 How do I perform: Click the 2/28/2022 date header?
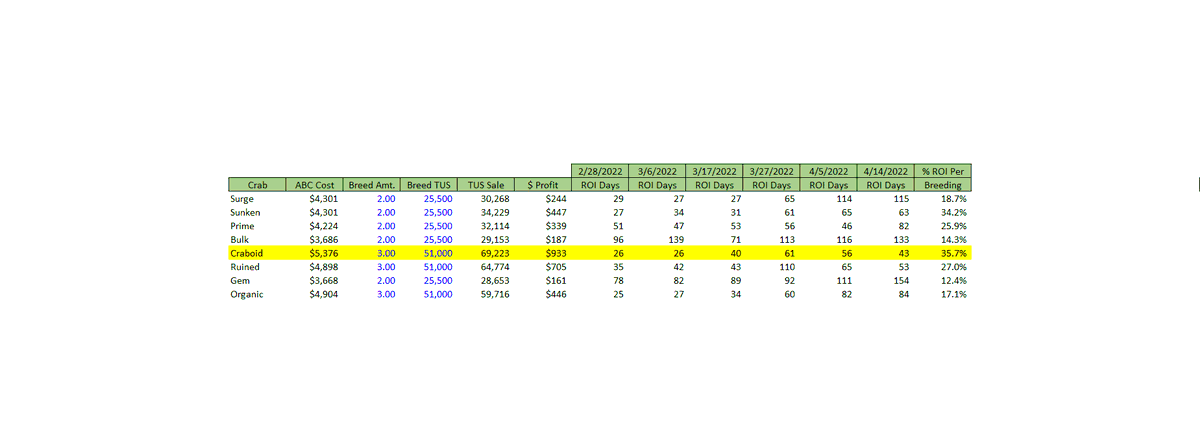point(602,171)
